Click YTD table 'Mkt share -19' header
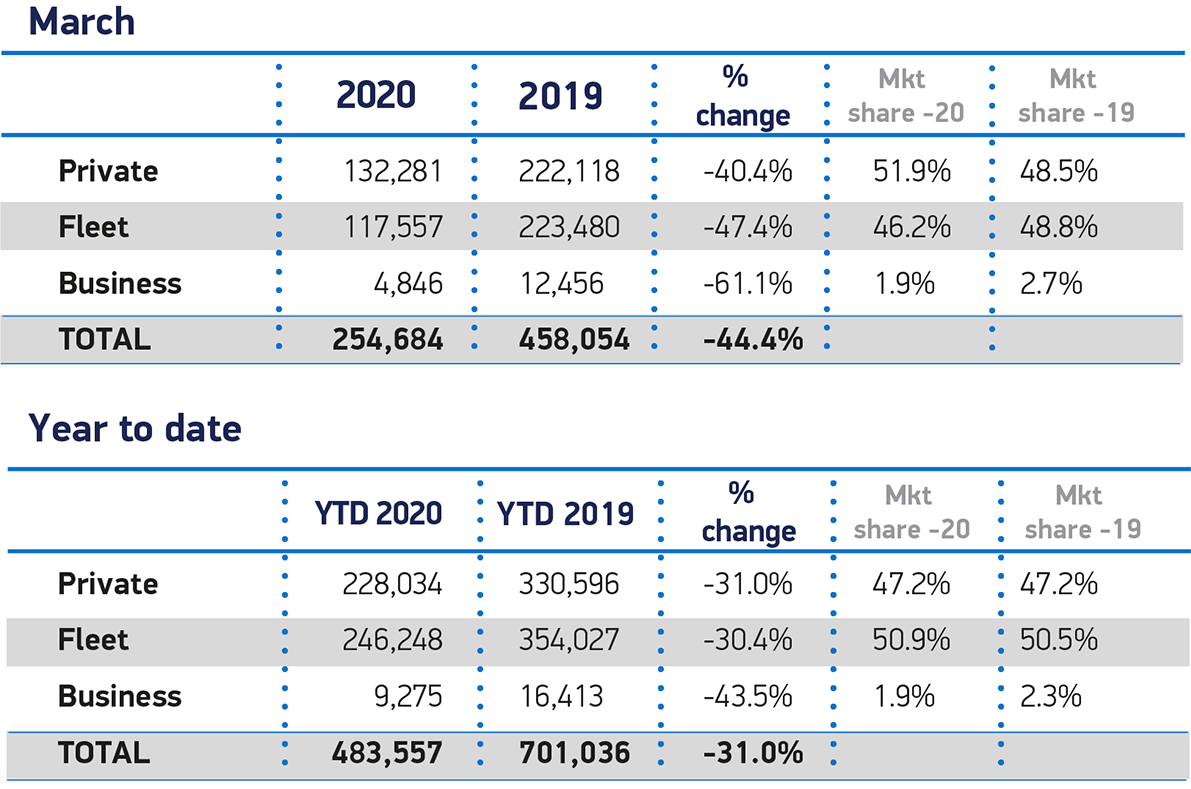The image size is (1191, 789). coord(1082,512)
